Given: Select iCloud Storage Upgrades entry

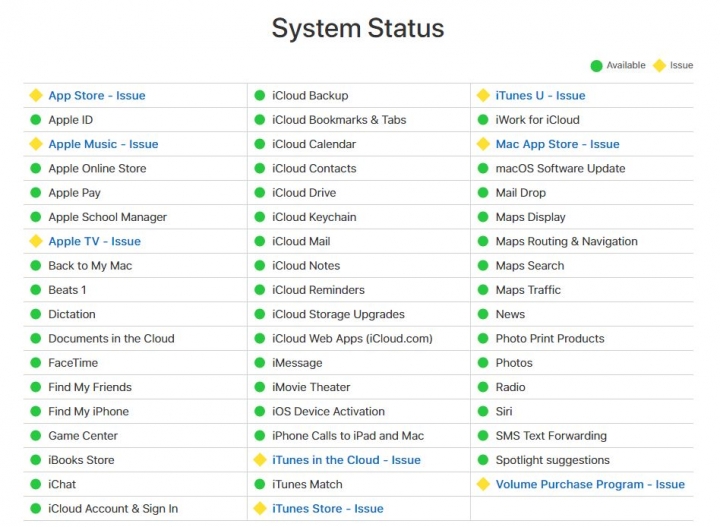Looking at the screenshot, I should point(338,314).
